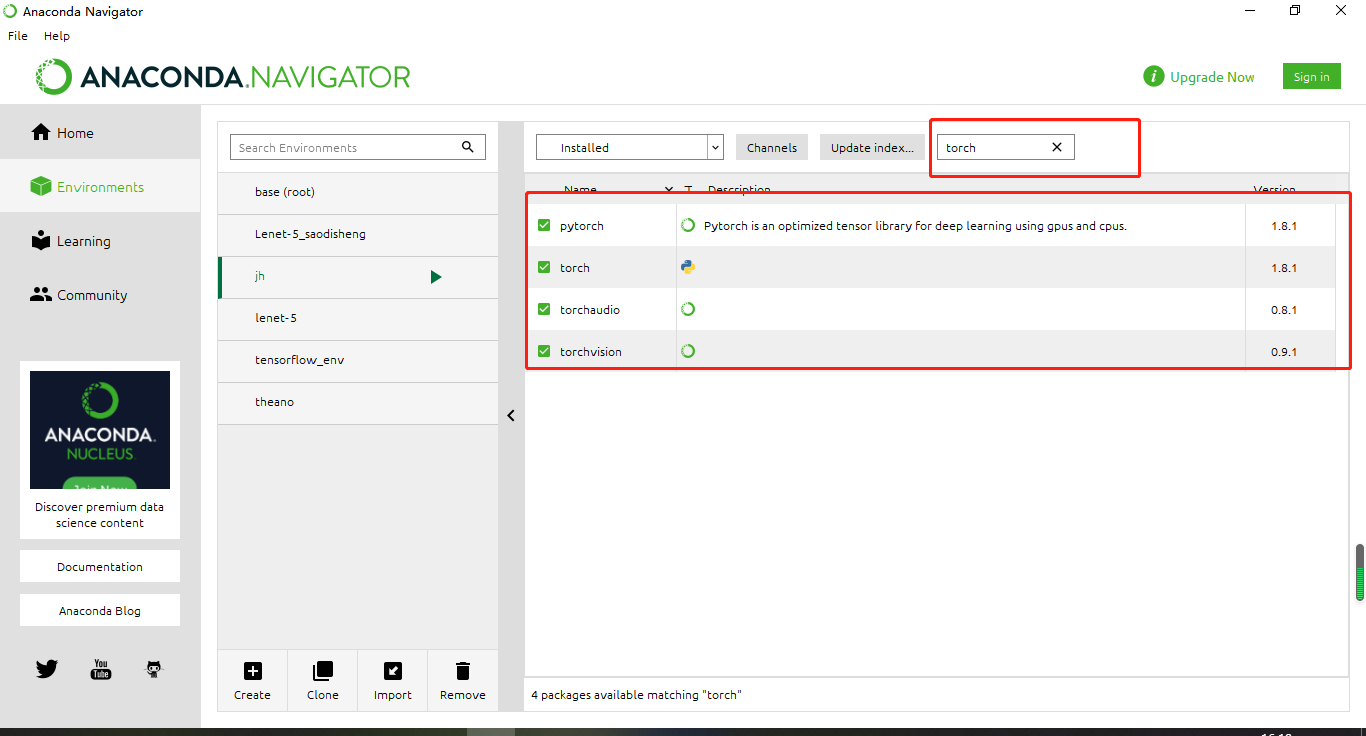Open the File menu

coord(18,35)
